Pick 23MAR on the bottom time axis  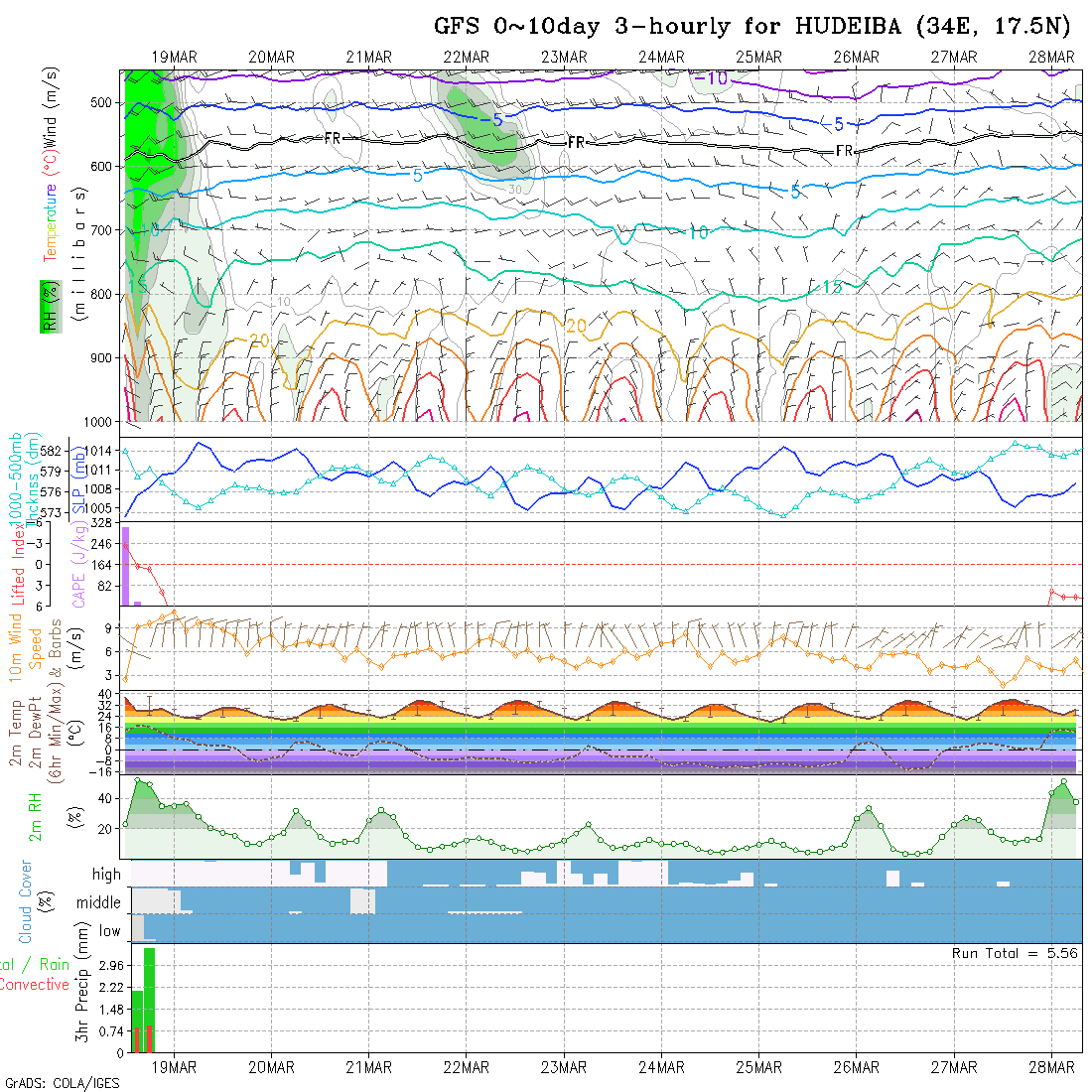[564, 1067]
